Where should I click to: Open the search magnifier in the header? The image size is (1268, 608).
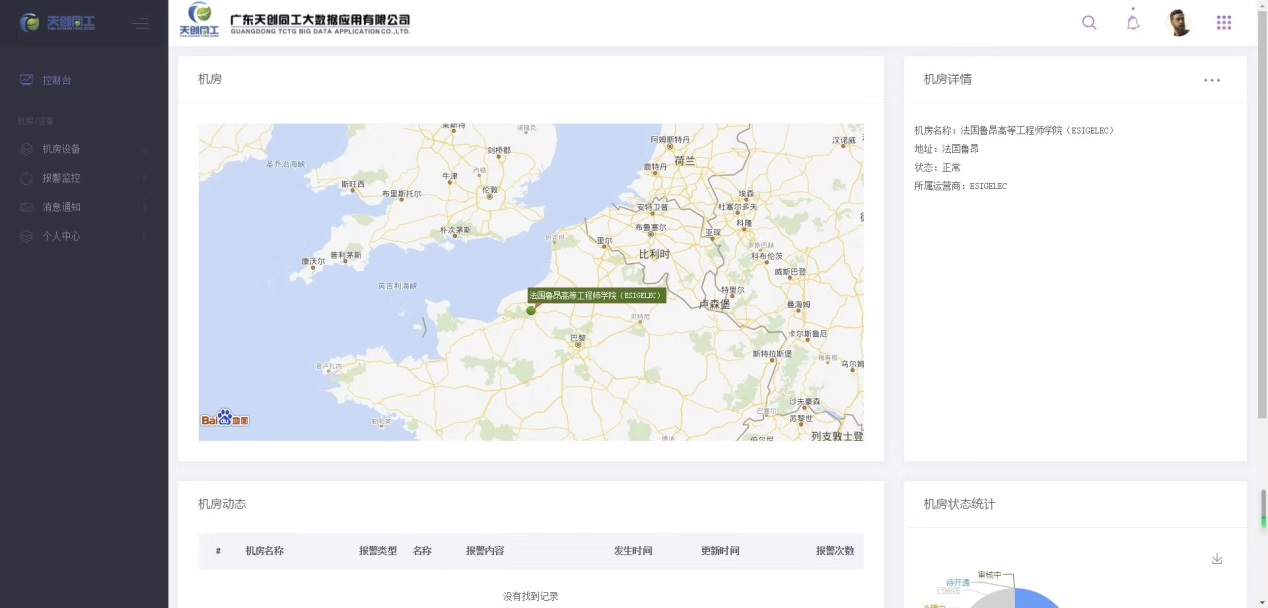[x=1089, y=23]
